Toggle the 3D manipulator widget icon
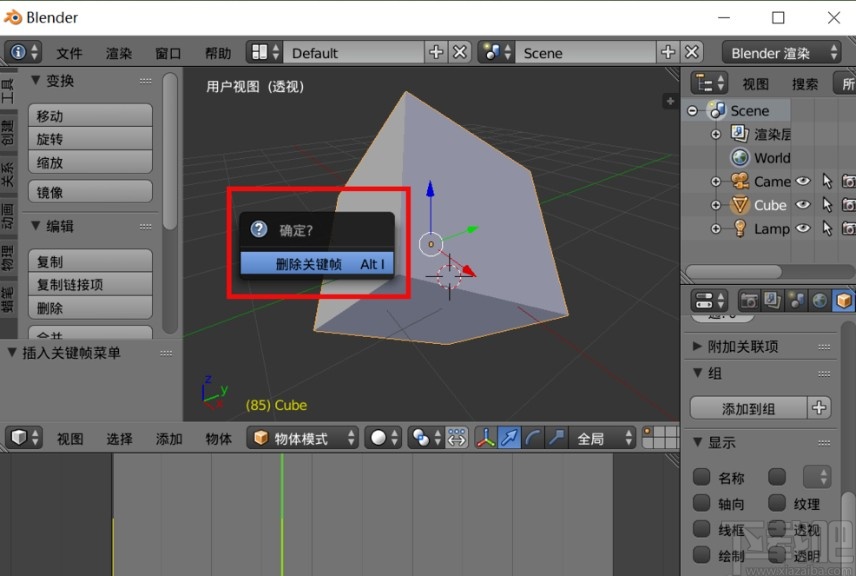The width and height of the screenshot is (856, 576). click(486, 437)
